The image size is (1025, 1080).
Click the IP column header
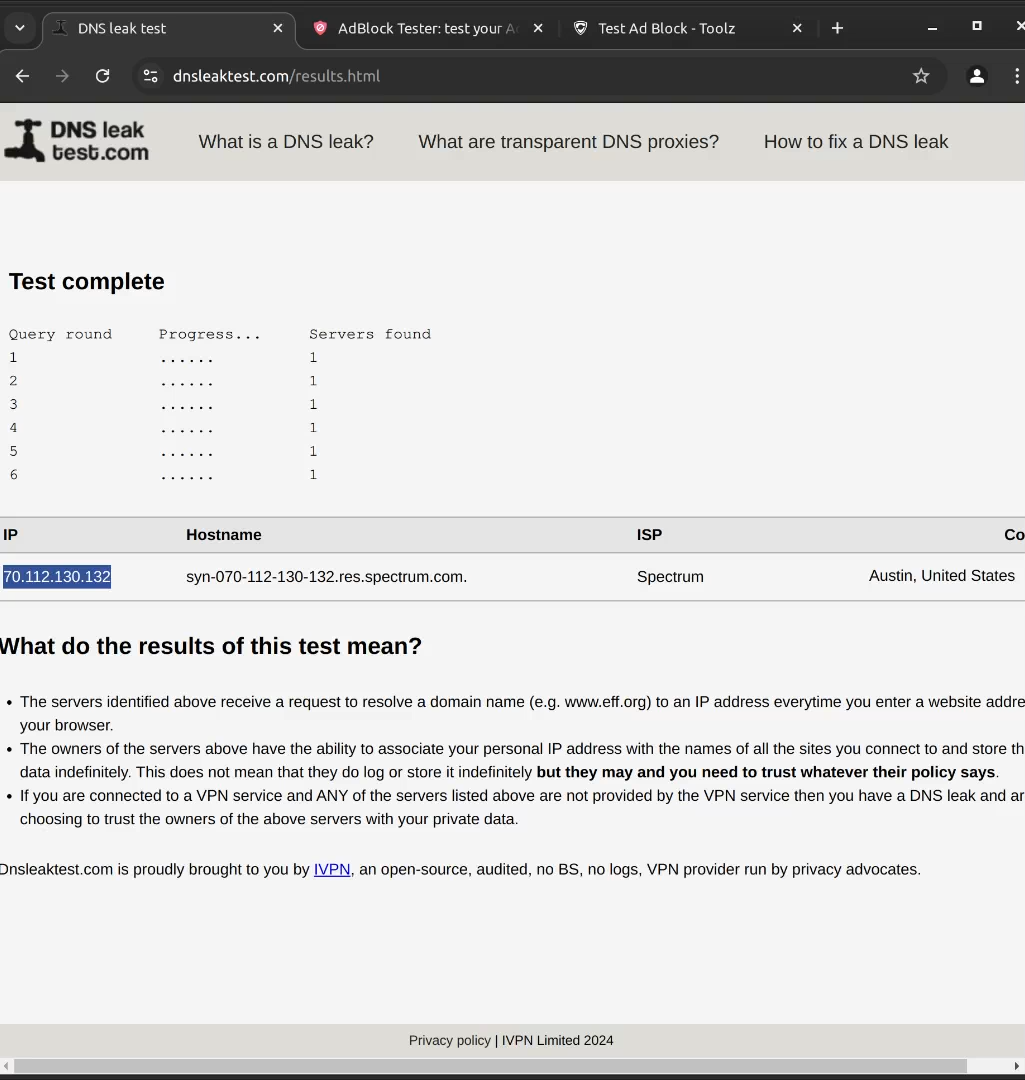pyautogui.click(x=10, y=534)
